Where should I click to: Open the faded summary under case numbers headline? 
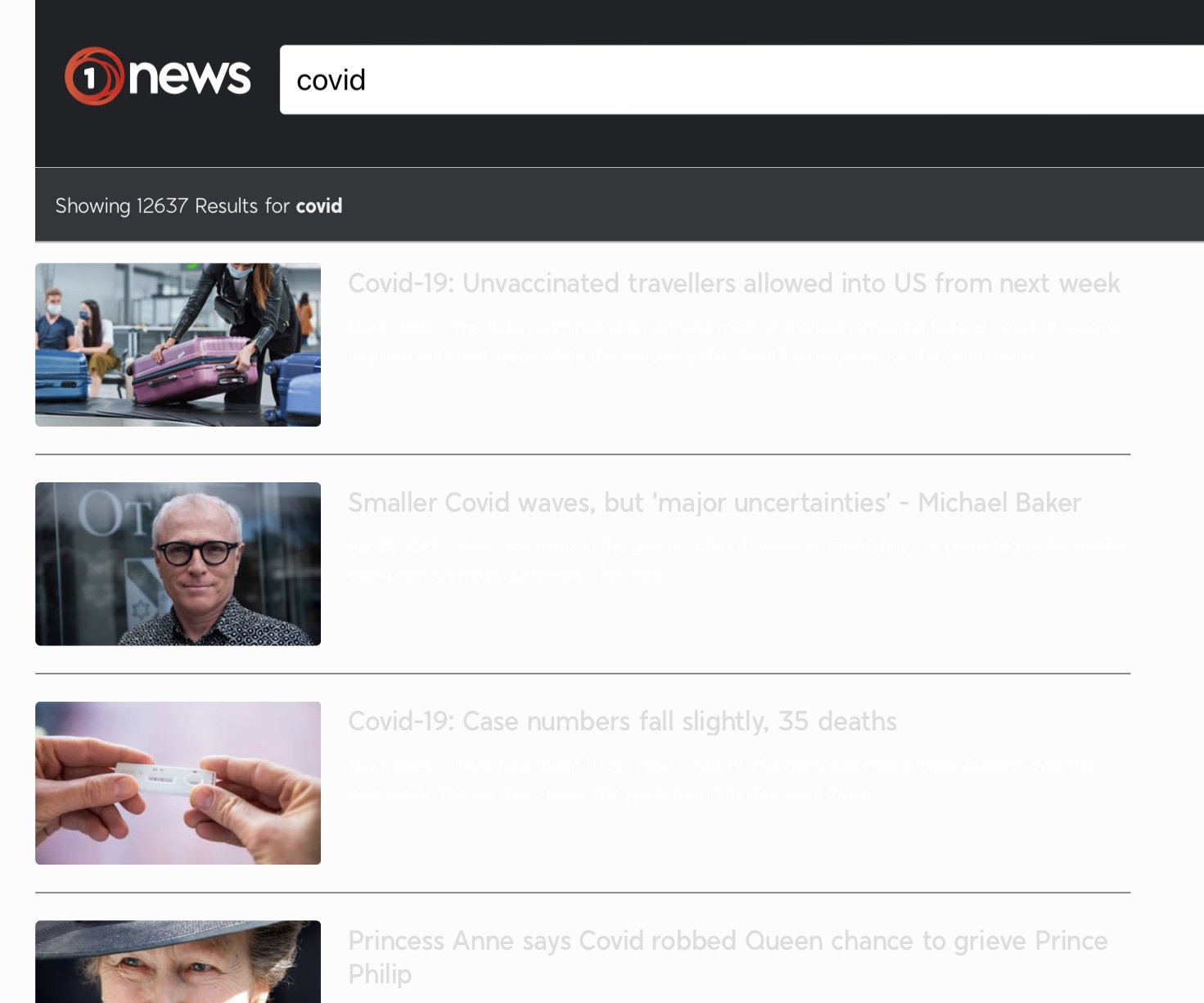(x=720, y=779)
